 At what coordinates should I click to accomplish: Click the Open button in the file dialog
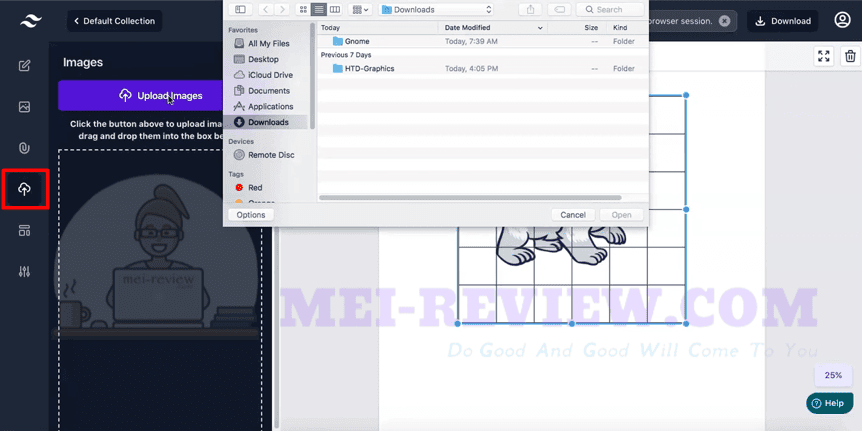621,215
